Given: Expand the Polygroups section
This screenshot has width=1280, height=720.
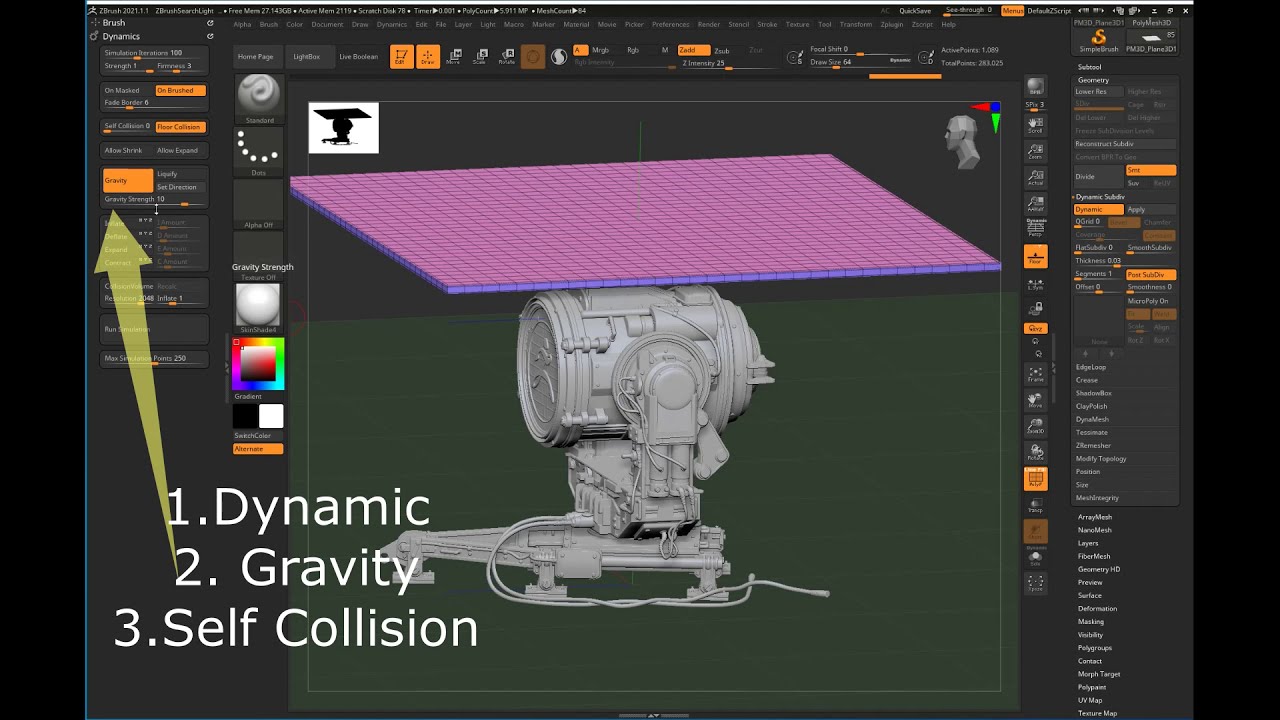Looking at the screenshot, I should point(1095,648).
